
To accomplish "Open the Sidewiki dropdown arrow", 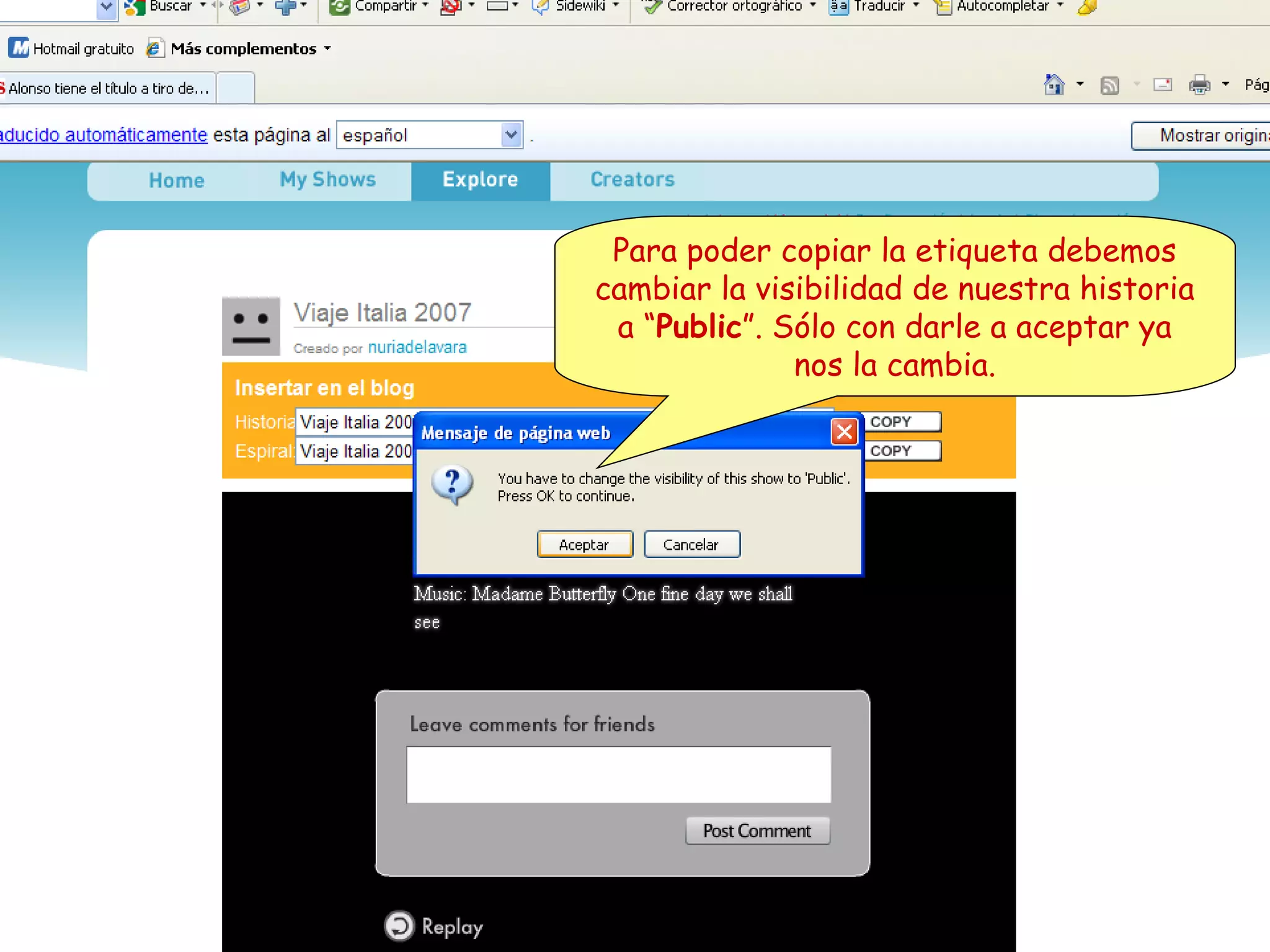I will pos(616,5).
